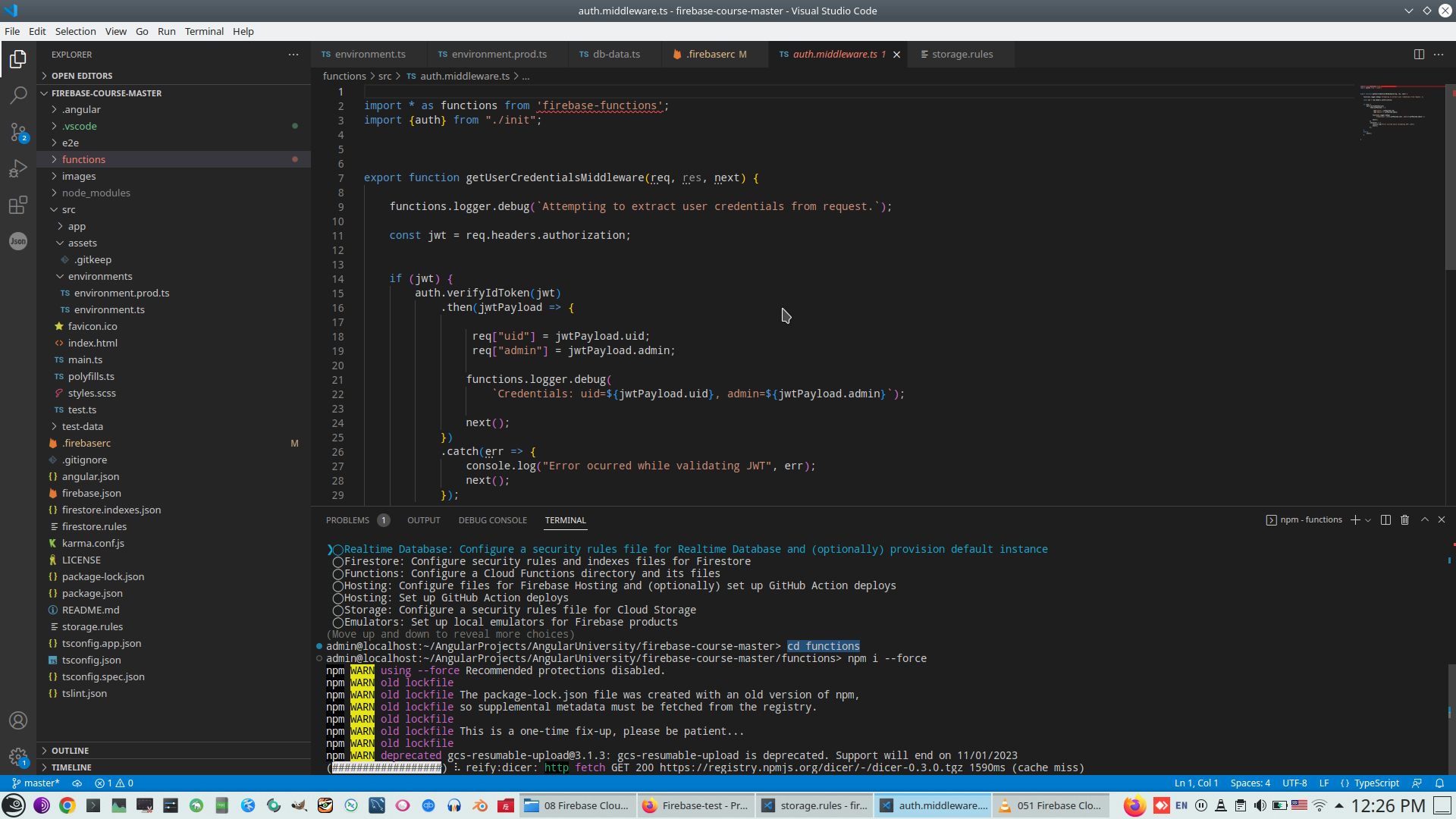Collapse the environments folder
Viewport: 1456px width, 819px height.
pyautogui.click(x=99, y=276)
